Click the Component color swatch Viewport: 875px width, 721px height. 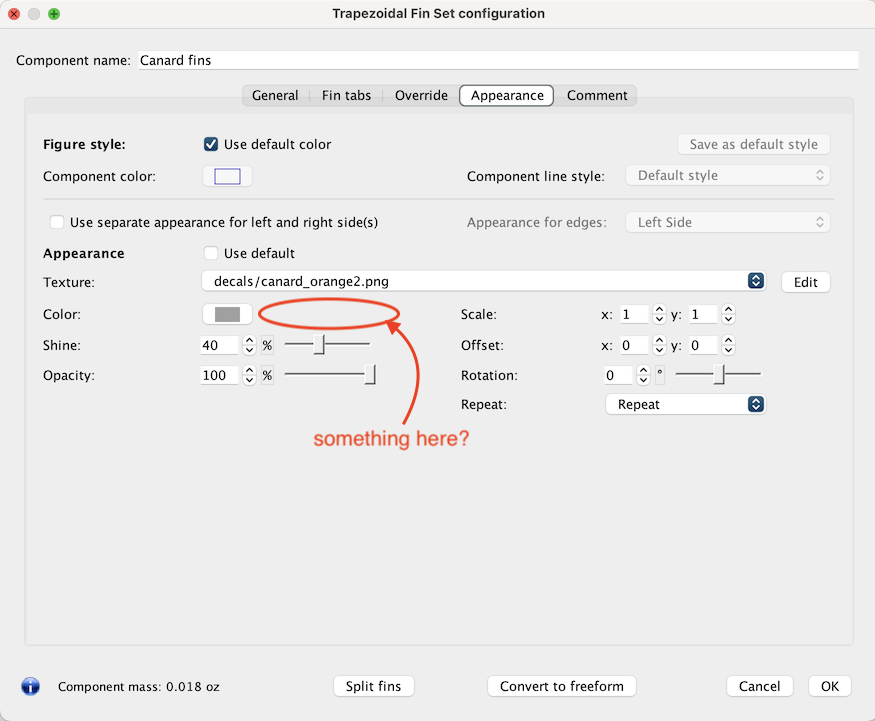(227, 175)
